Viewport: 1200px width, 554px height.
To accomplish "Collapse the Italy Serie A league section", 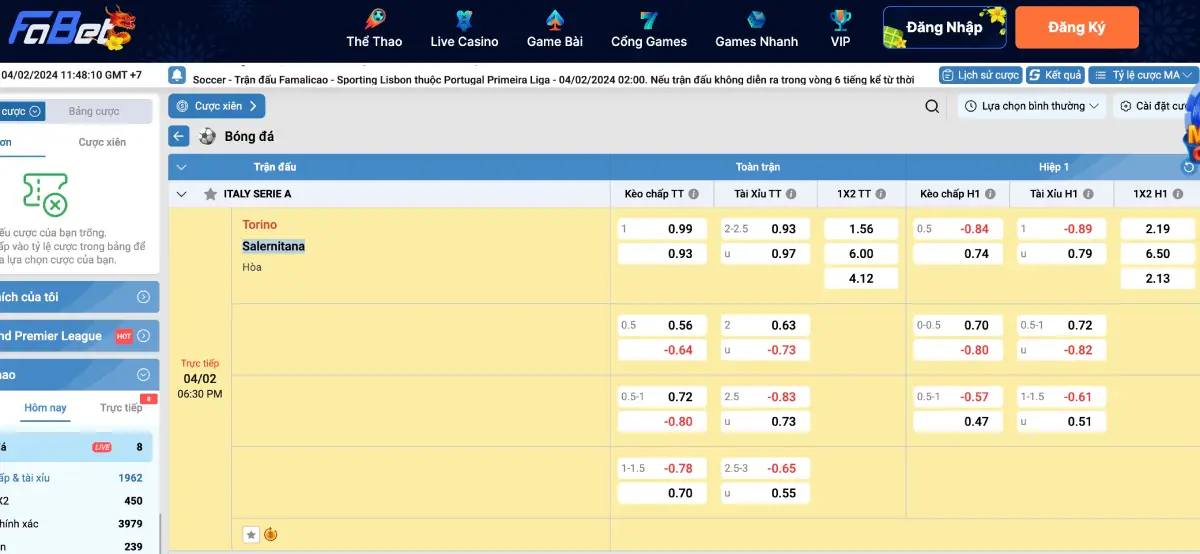I will pos(181,194).
